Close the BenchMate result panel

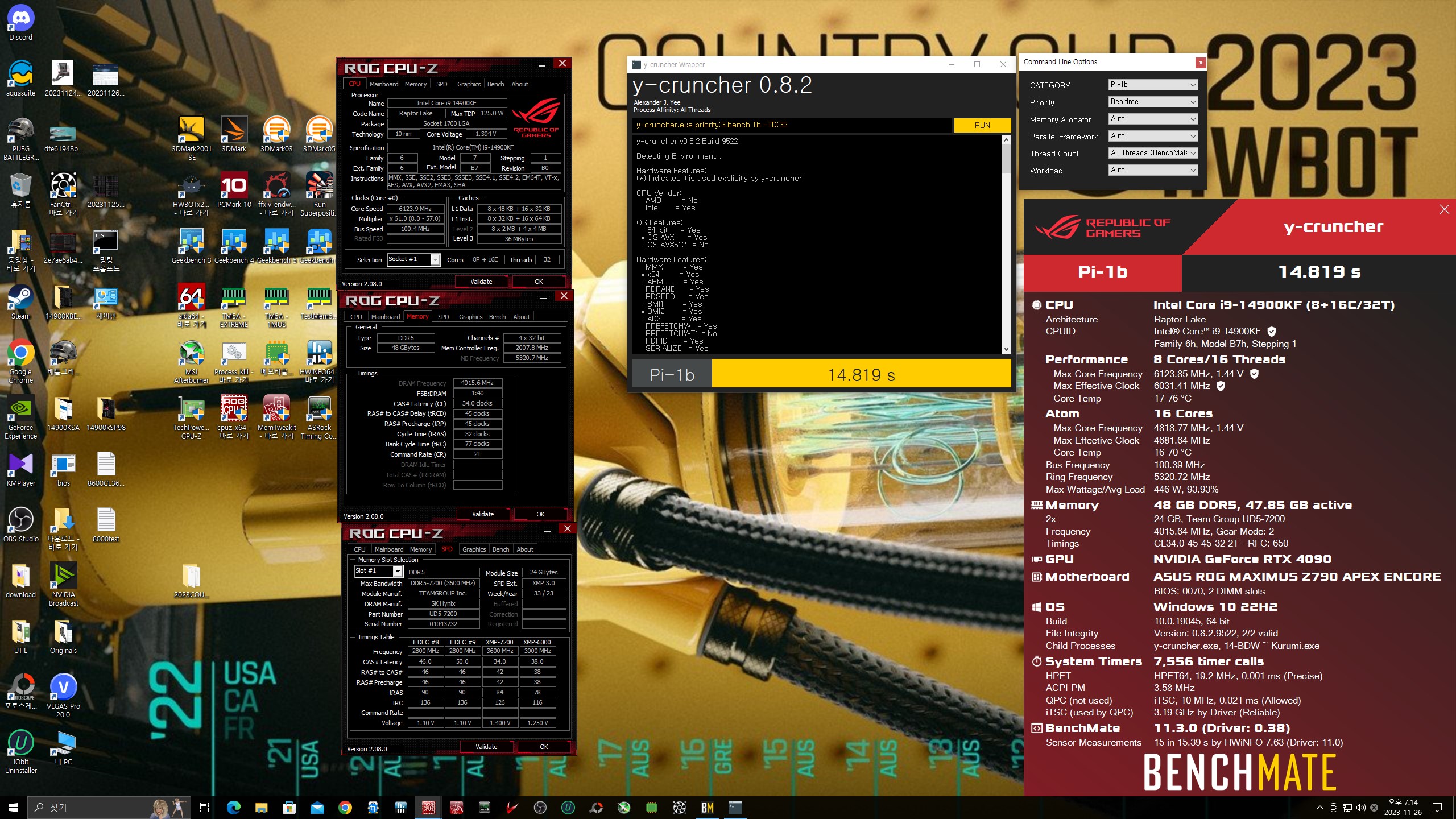[1444, 210]
